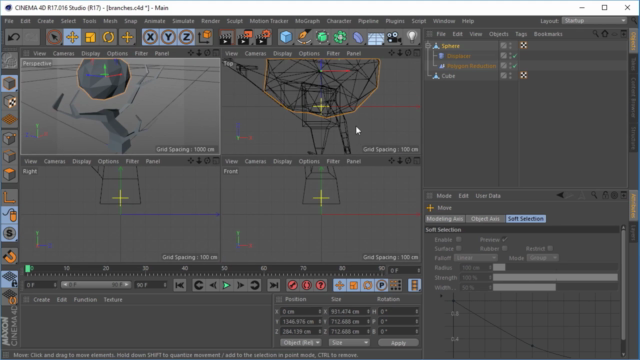The height and width of the screenshot is (360, 640).
Task: Open the Mode Group dropdown
Action: [542, 258]
